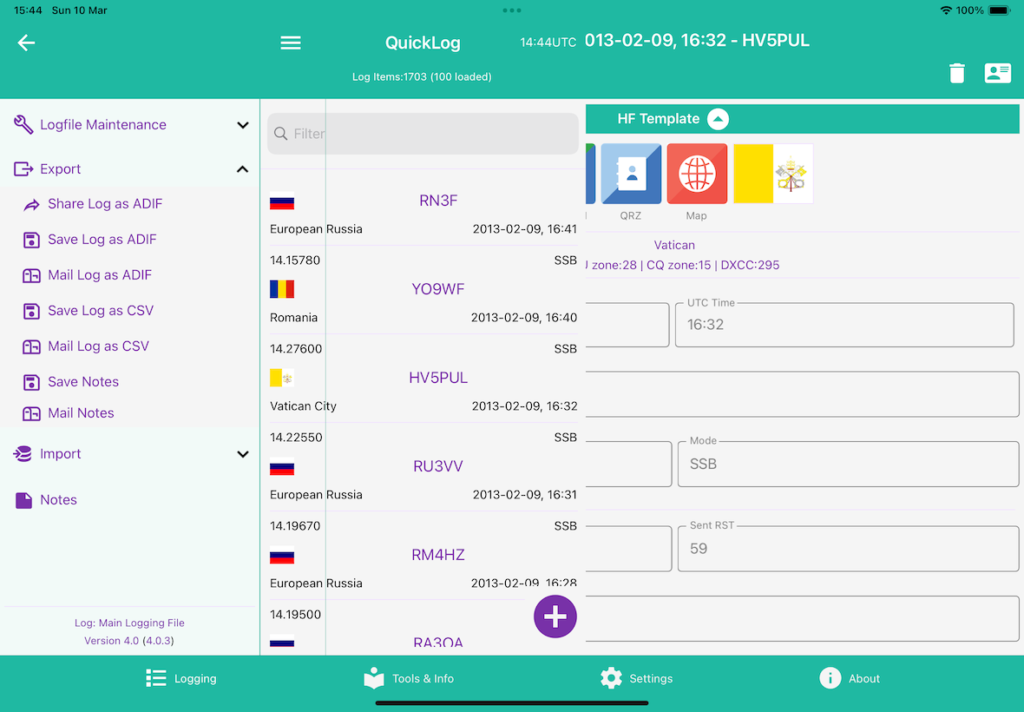Click the Russian flag beside RU3VV
The width and height of the screenshot is (1024, 712).
coord(282,468)
